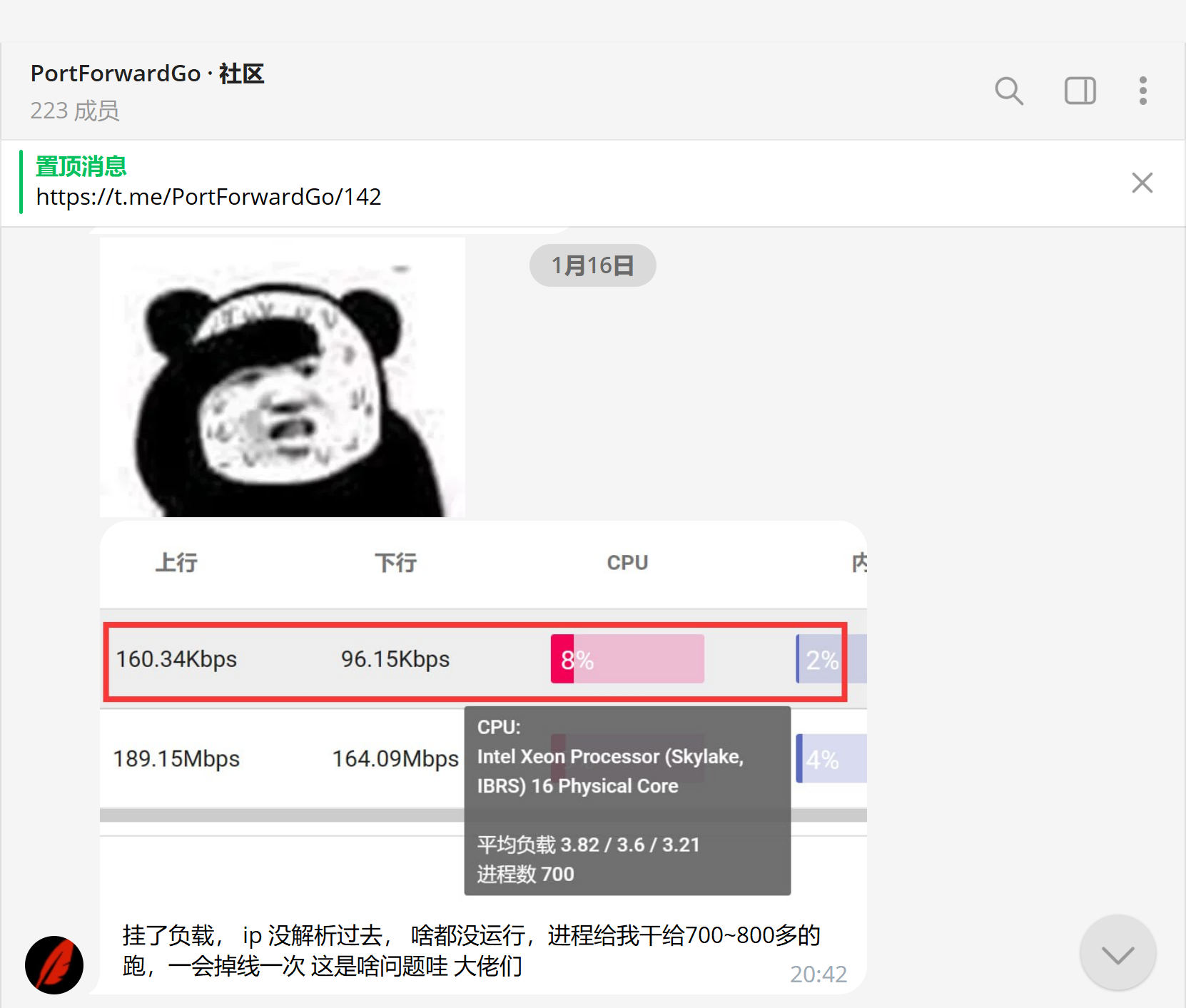Click the 下行 column header
The image size is (1186, 1008).
[396, 562]
